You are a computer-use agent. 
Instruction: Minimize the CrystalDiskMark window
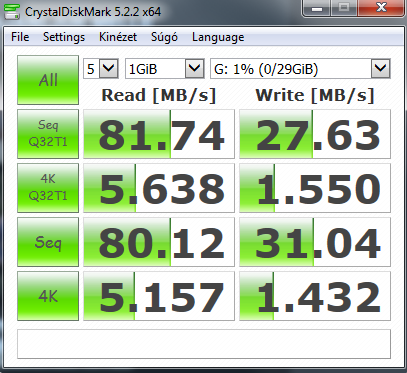coord(317,8)
